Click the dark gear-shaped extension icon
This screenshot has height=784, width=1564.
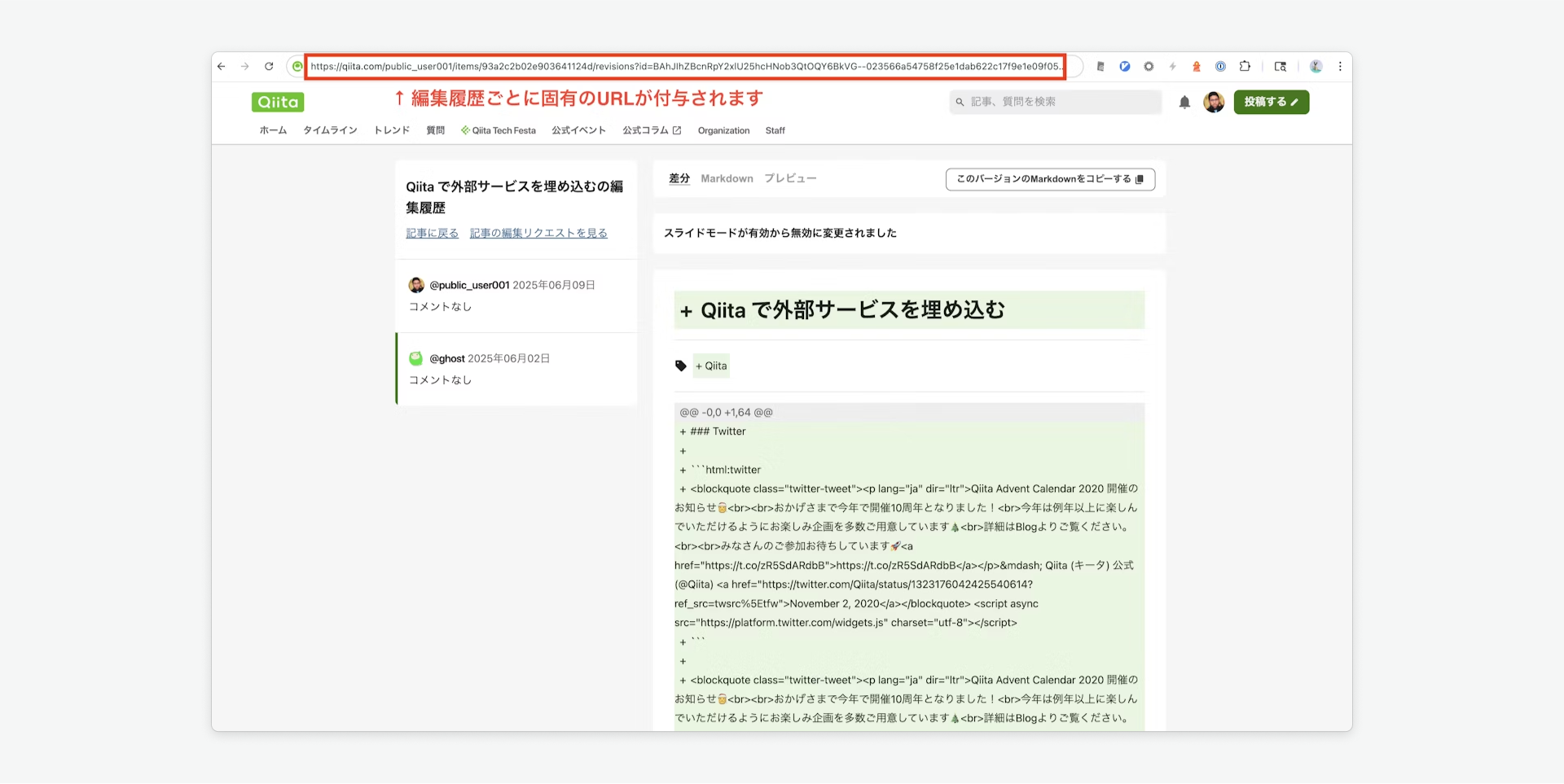[x=1149, y=67]
